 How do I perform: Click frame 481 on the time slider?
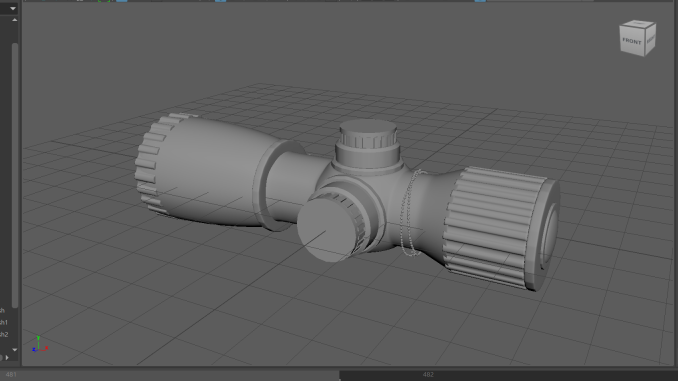click(x=11, y=375)
